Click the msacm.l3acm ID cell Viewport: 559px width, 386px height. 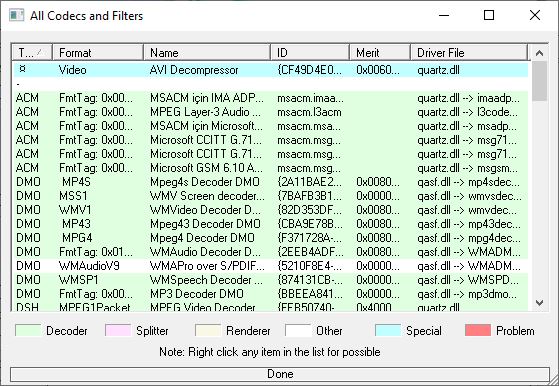pos(309,112)
